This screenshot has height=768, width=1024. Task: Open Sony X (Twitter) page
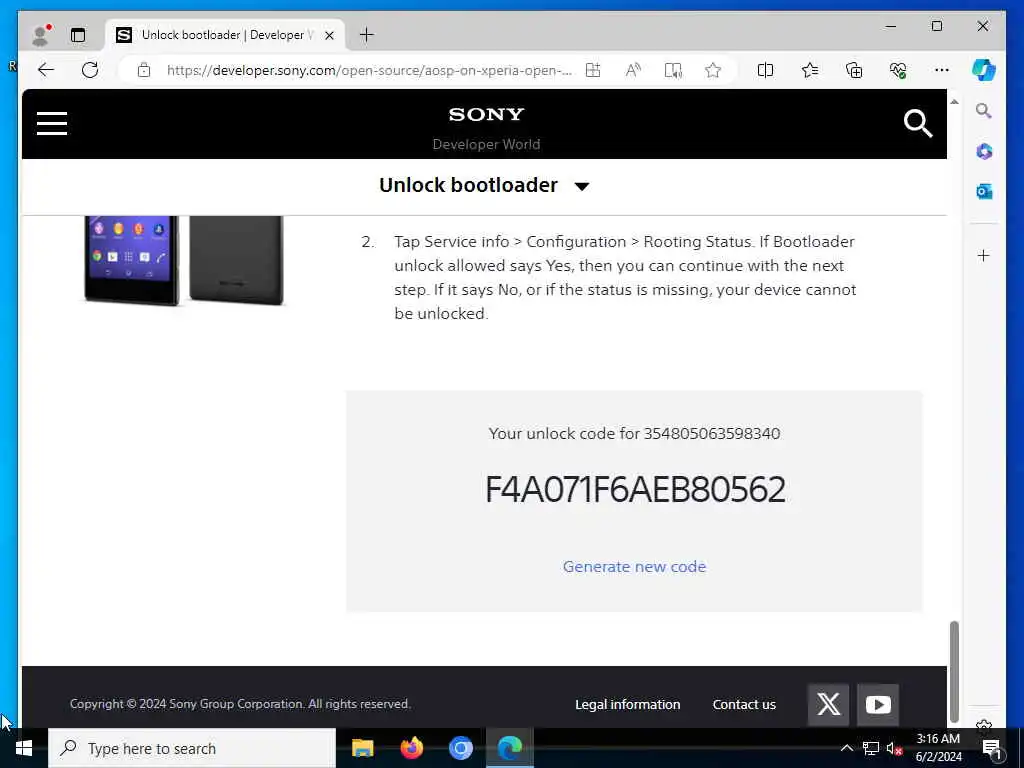(828, 705)
